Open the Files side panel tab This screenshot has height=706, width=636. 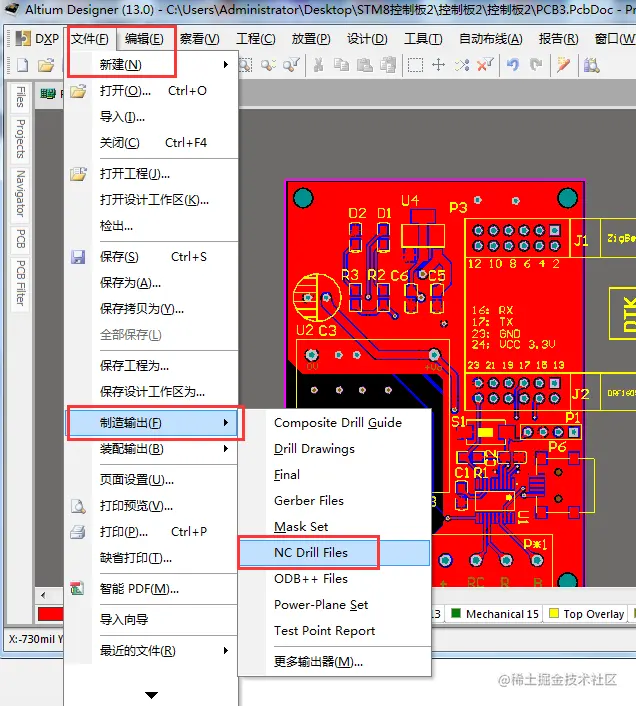click(x=20, y=97)
